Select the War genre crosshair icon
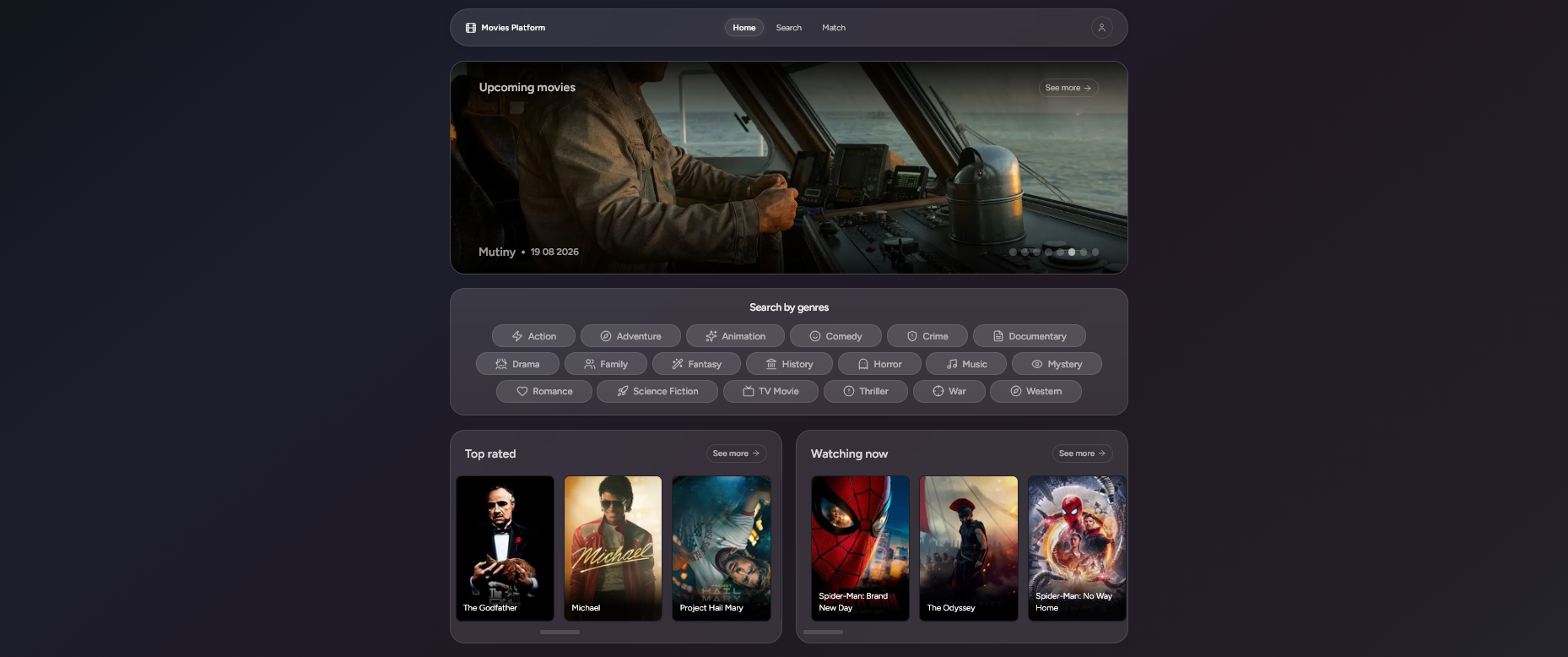Screen dimensions: 1568x657 [938, 391]
